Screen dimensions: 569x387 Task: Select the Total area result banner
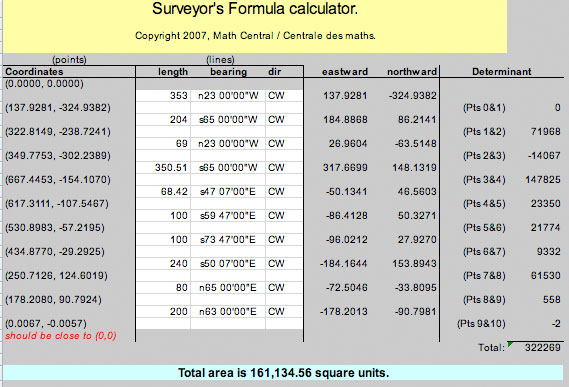coord(283,373)
